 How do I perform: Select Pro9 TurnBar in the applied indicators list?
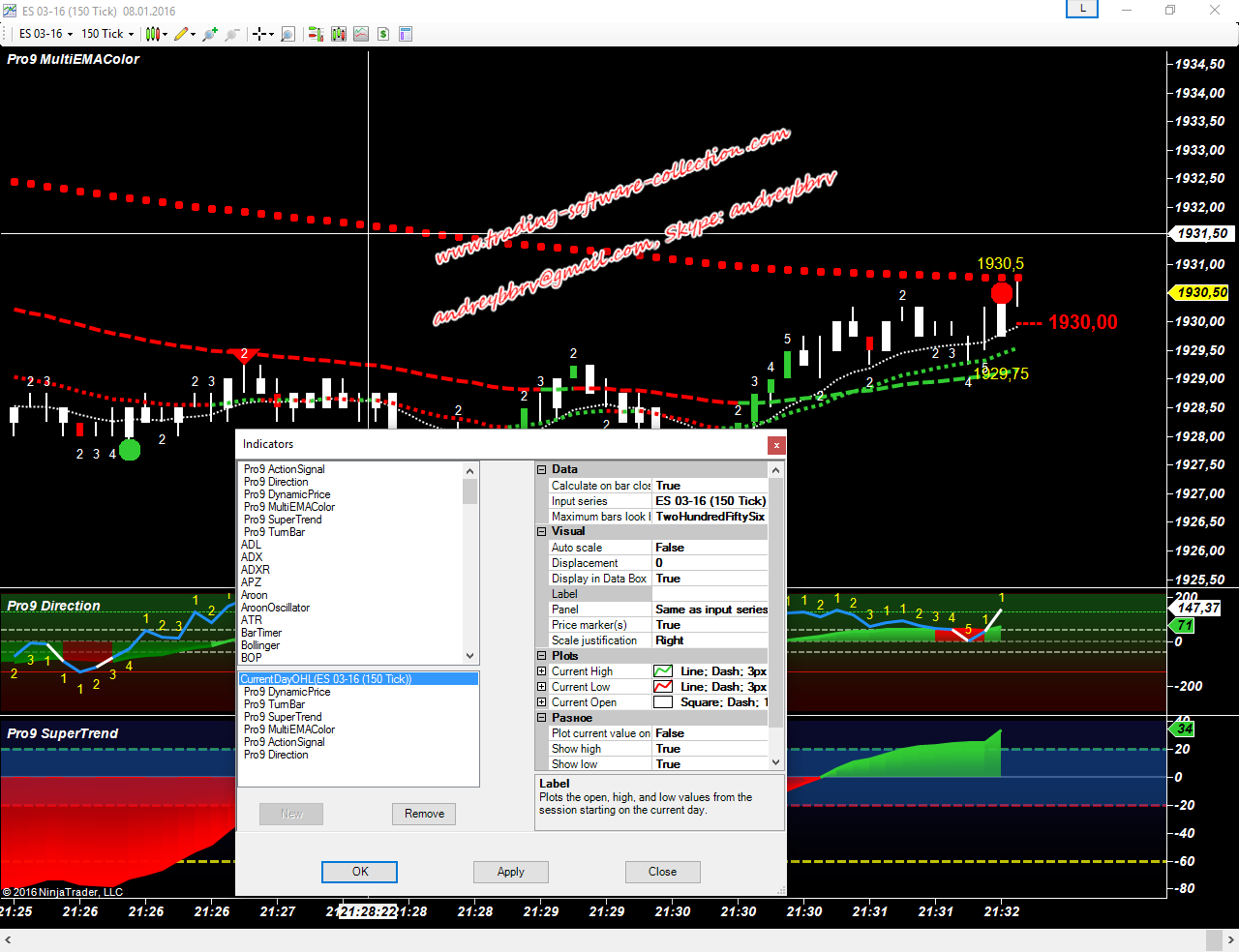coord(274,704)
